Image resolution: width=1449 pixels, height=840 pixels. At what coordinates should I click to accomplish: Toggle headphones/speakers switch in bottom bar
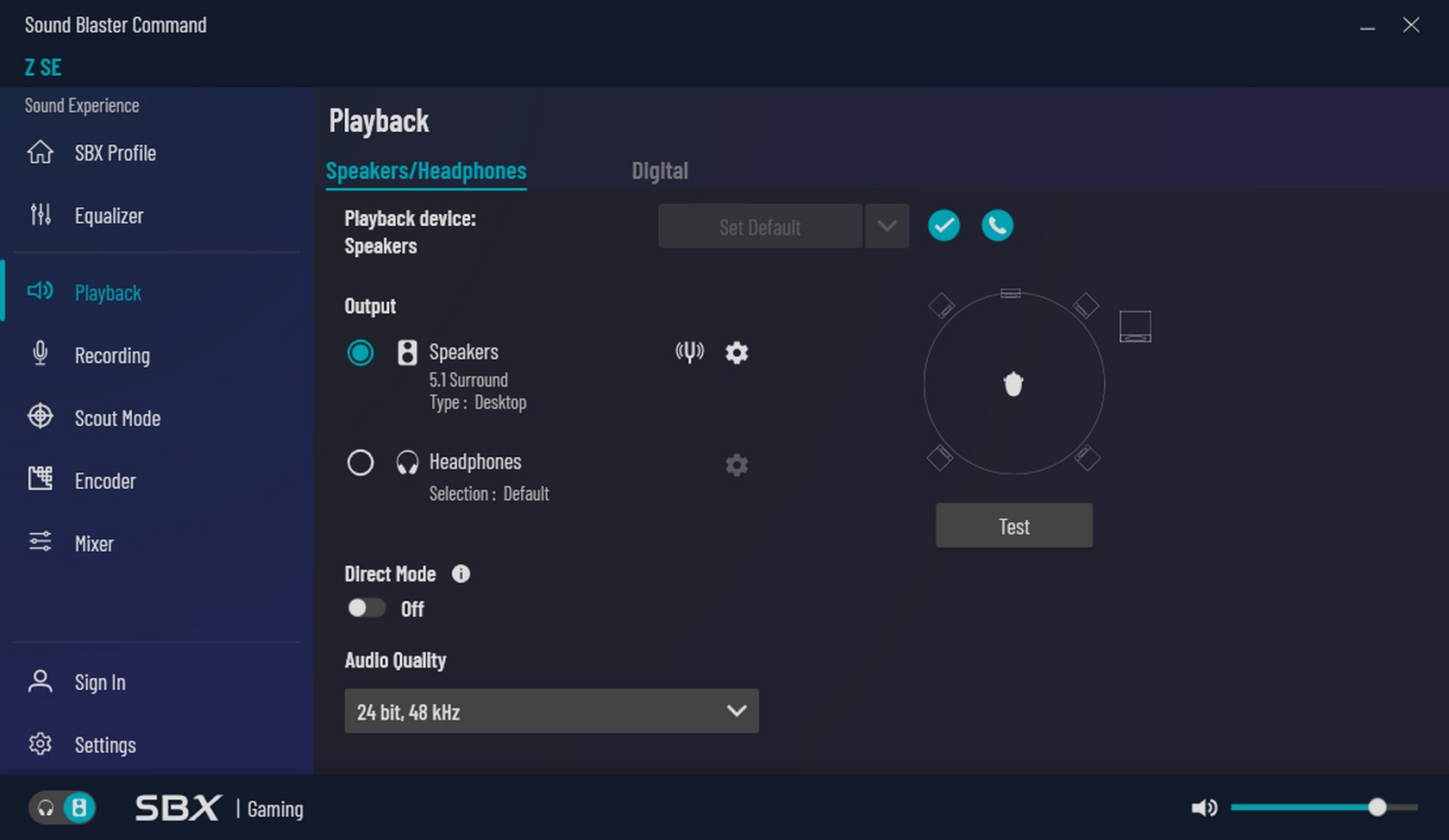click(x=62, y=808)
